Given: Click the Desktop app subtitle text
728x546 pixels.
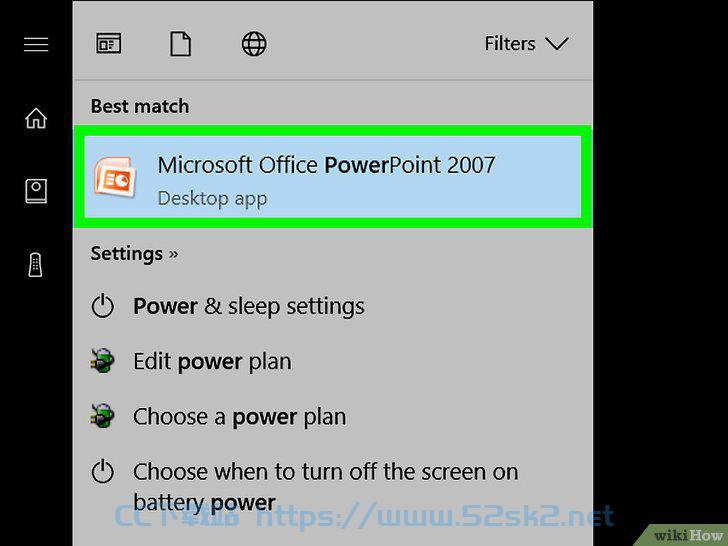Looking at the screenshot, I should tap(212, 199).
